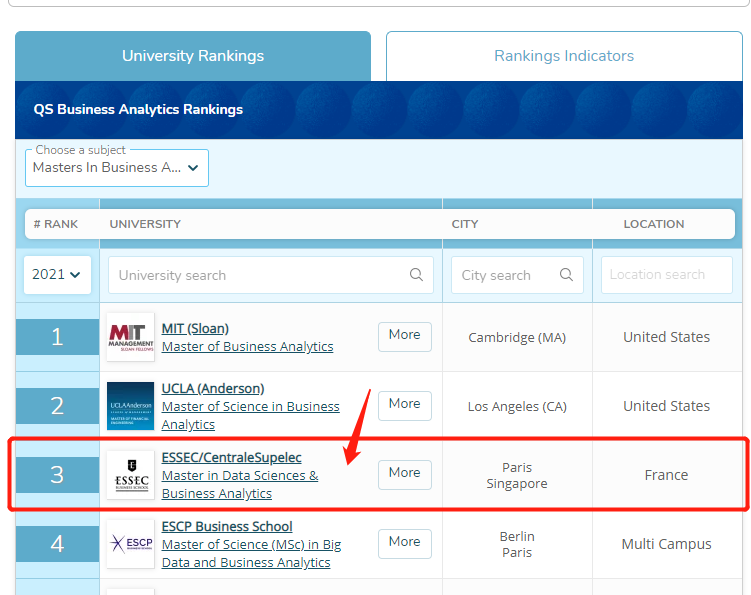751x595 pixels.
Task: Open Master of Business Analytics program link
Action: coord(247,346)
